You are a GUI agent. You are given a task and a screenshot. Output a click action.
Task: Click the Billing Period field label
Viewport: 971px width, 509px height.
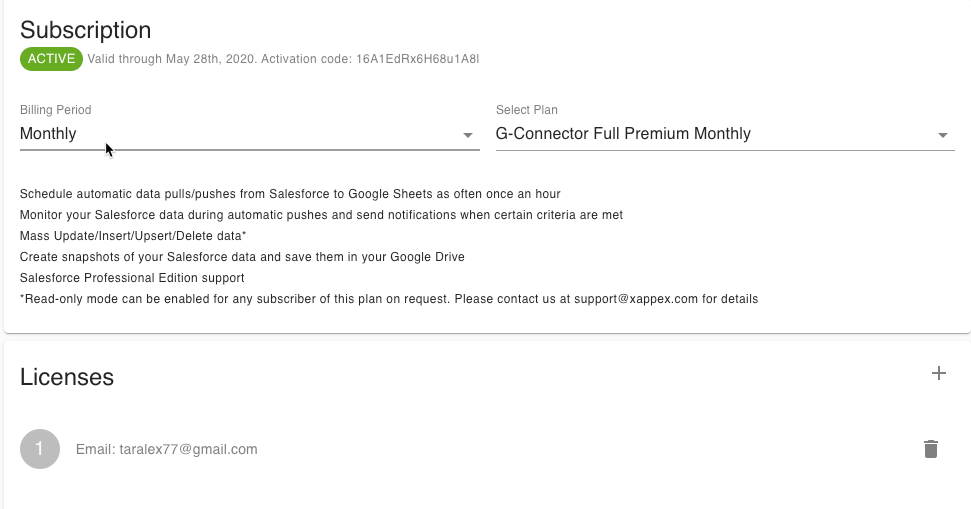[x=56, y=110]
